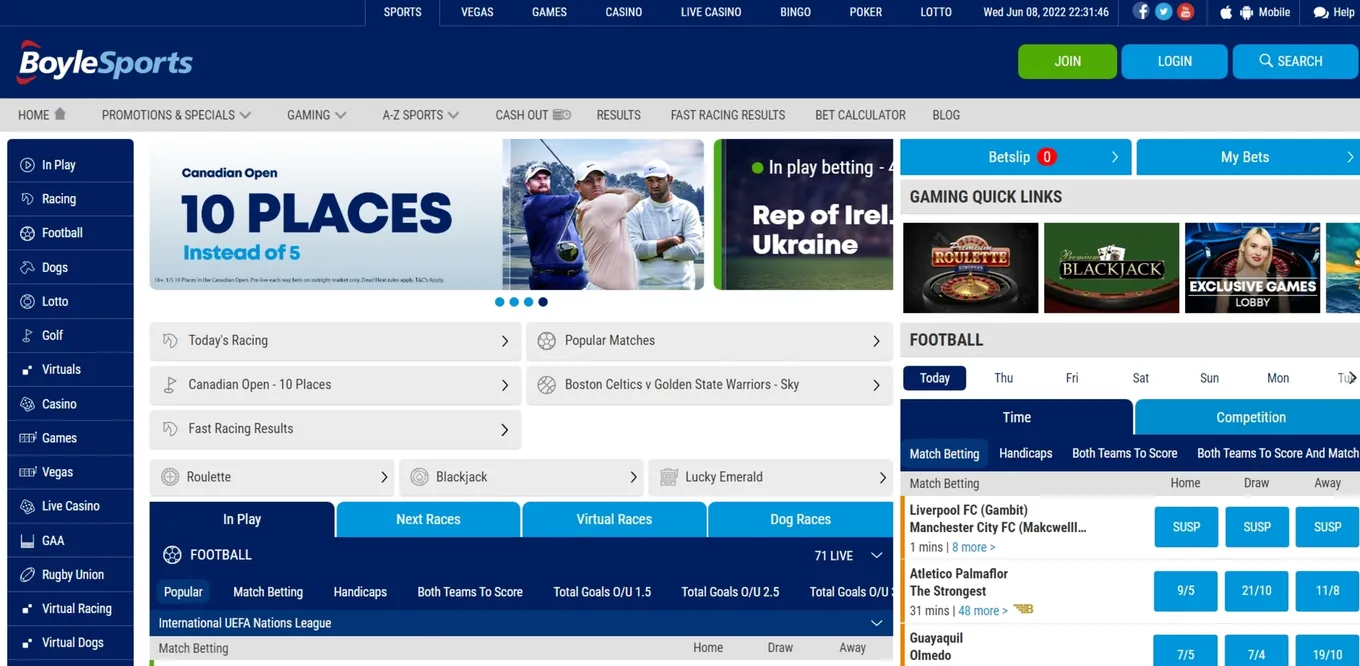Click the Live Casino icon in sidebar
This screenshot has height=666, width=1360.
[27, 507]
